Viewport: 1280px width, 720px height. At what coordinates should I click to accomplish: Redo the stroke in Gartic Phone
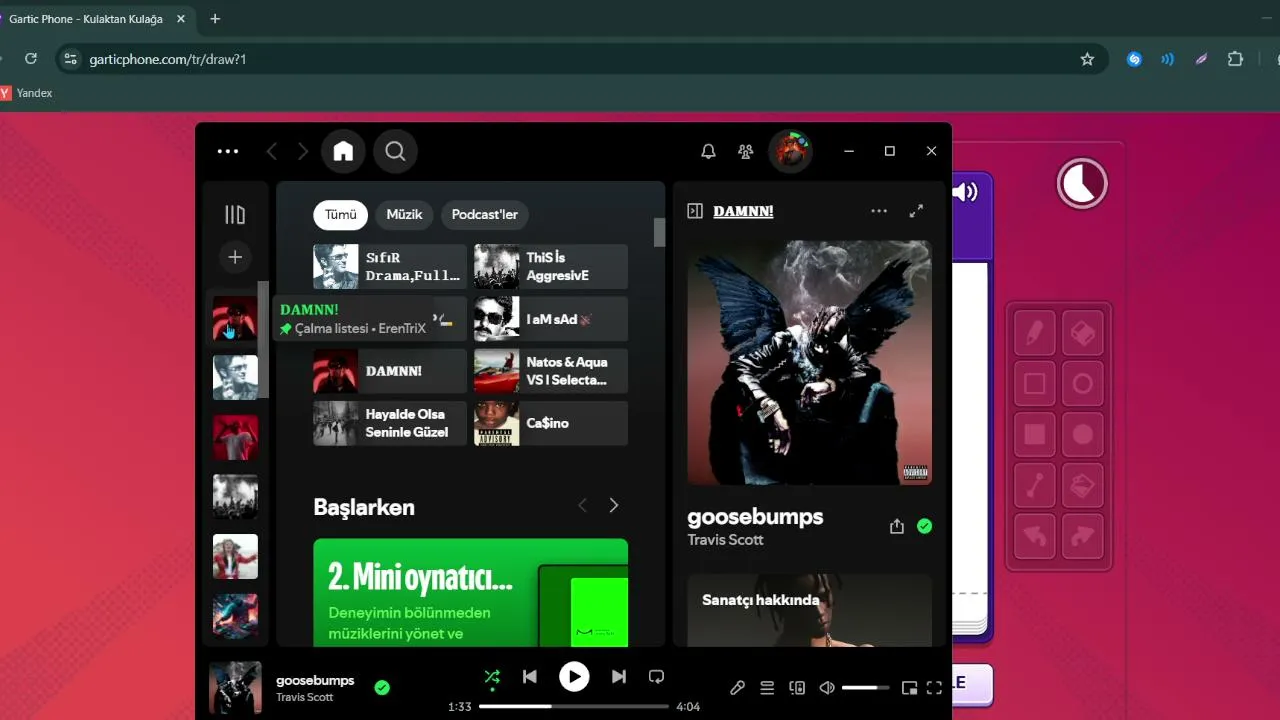[1083, 537]
